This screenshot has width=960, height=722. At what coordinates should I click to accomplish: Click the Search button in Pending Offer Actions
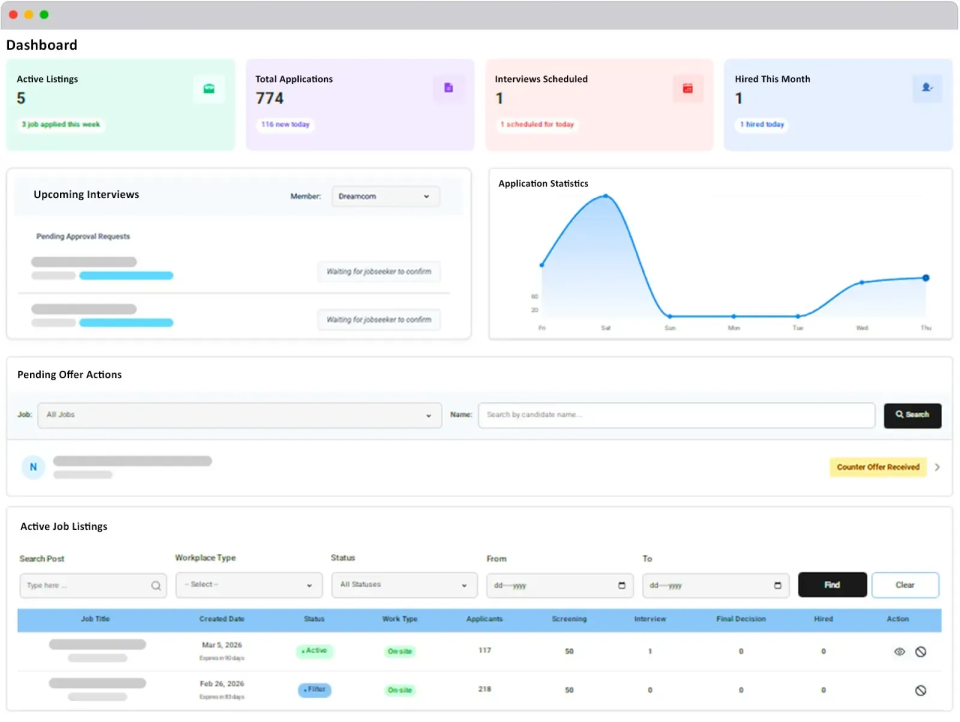click(911, 415)
